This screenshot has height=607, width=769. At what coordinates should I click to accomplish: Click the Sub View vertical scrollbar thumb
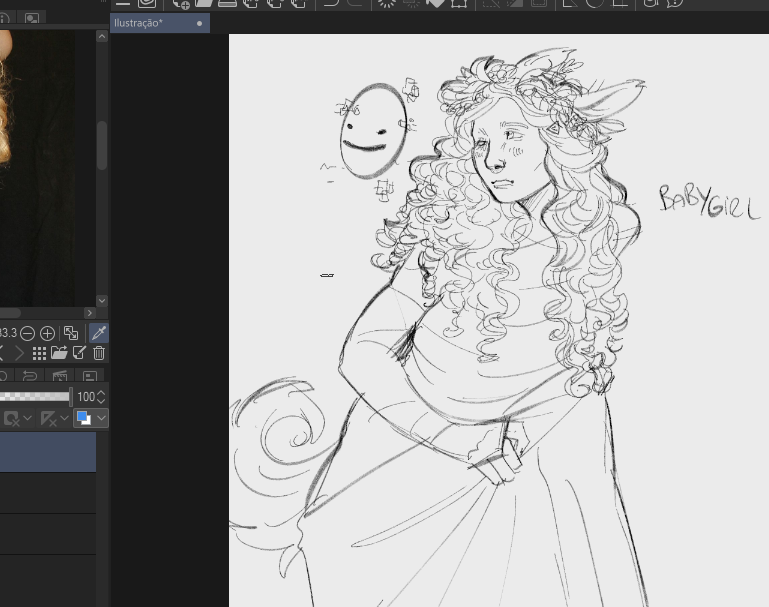(102, 146)
